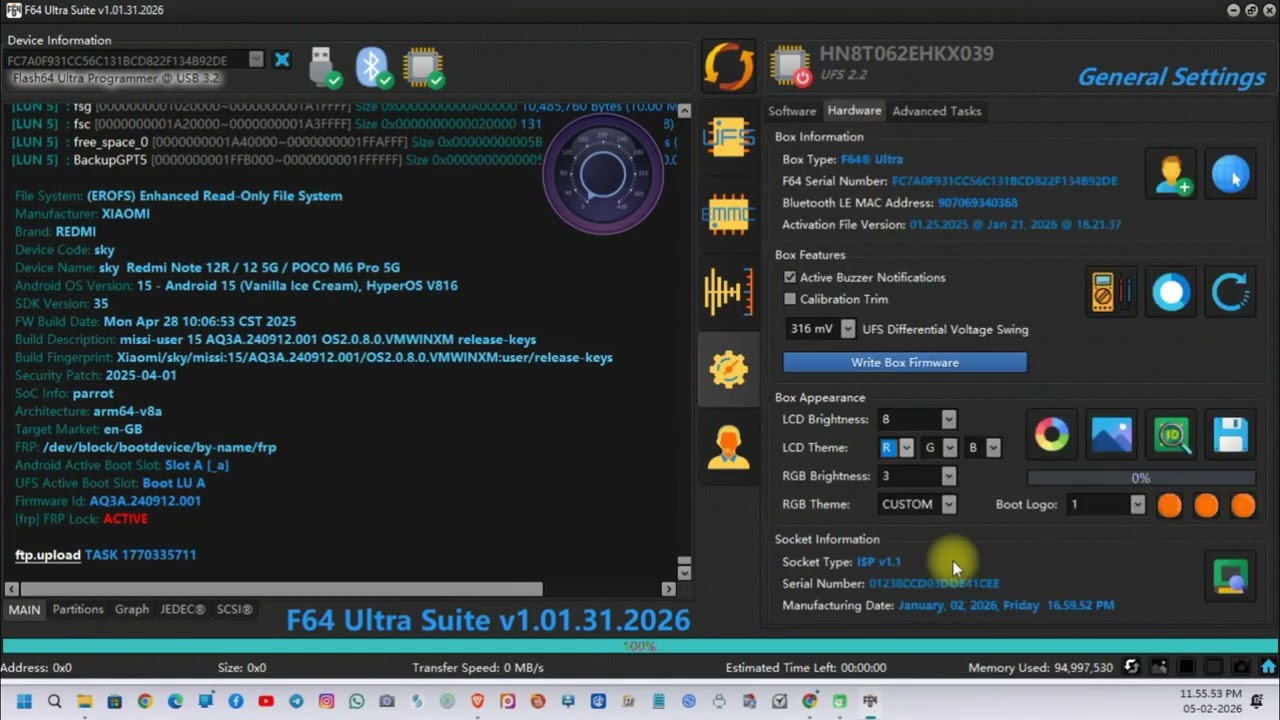The width and height of the screenshot is (1280, 720).
Task: Open the LCD Theme G dropdown
Action: coord(950,448)
